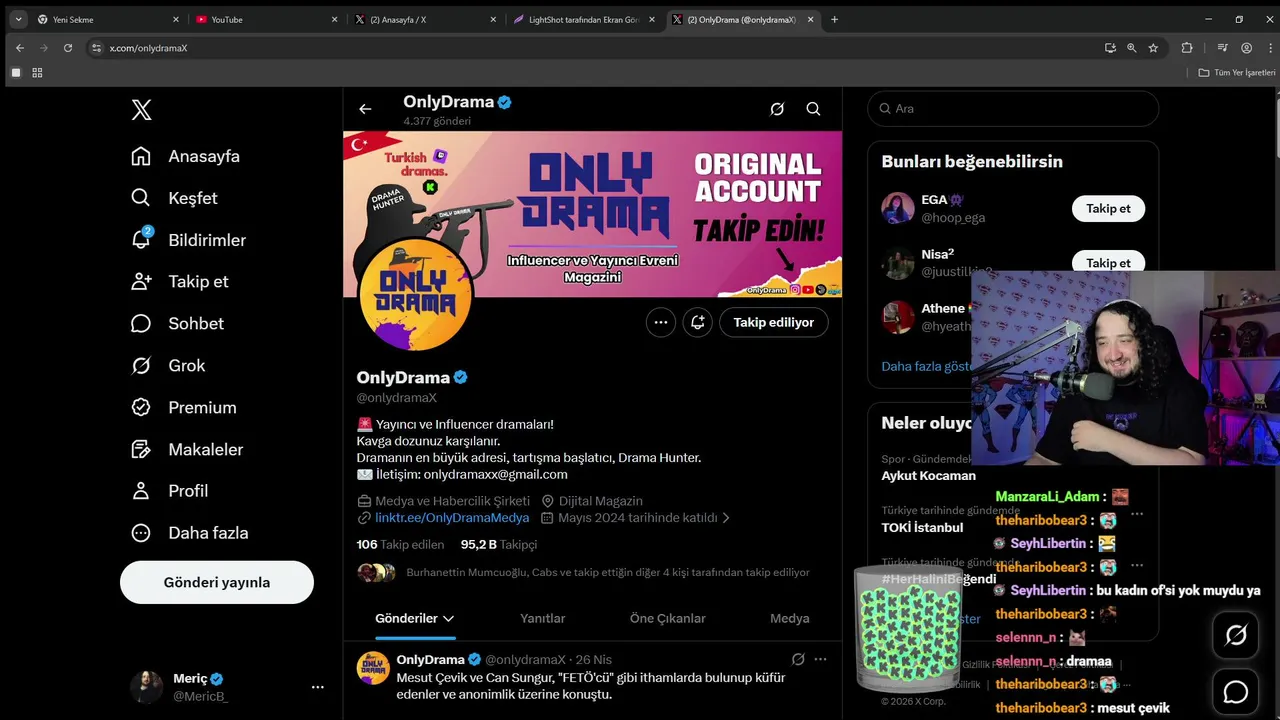1280x720 pixels.
Task: Go to Profil page
Action: pos(170,490)
